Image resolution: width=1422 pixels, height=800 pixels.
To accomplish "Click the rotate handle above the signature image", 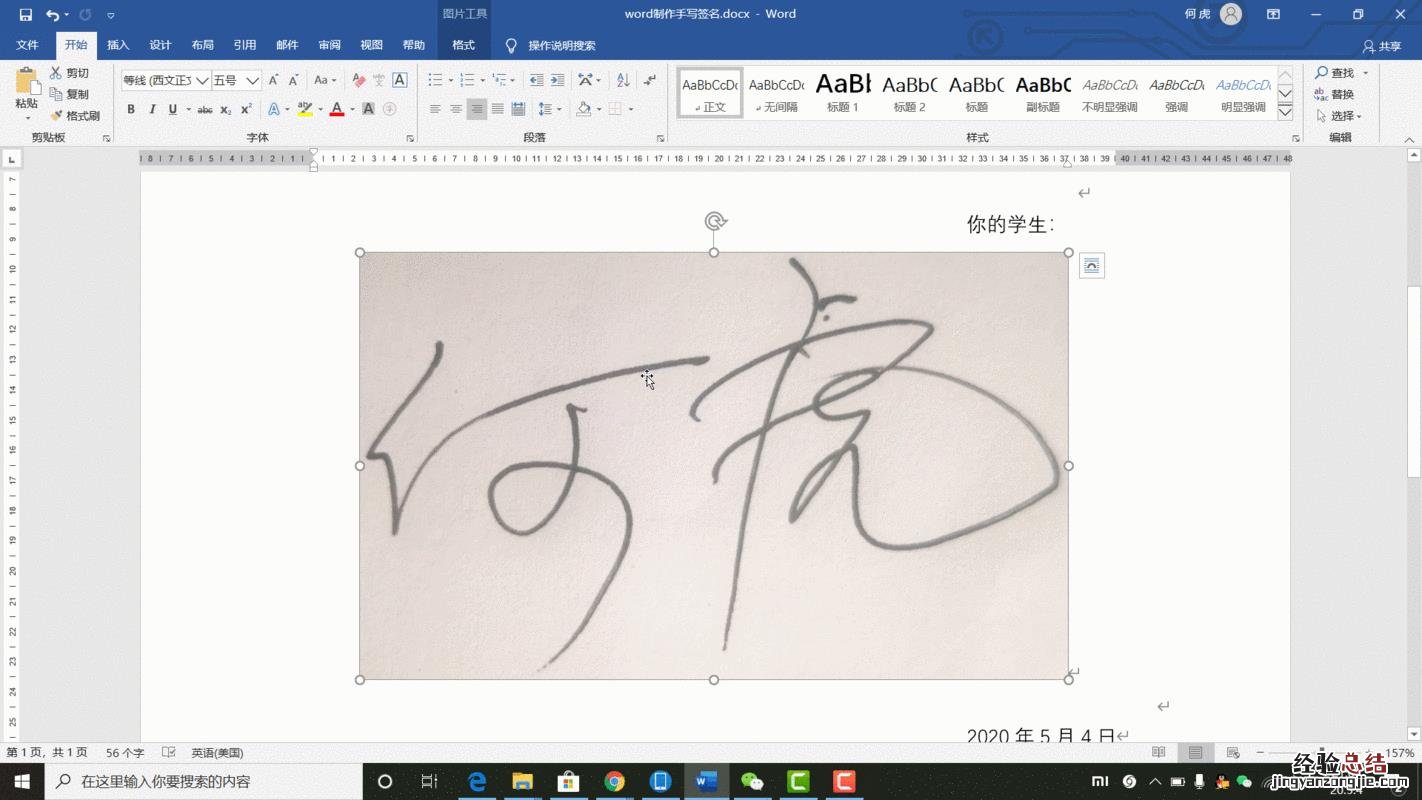I will [714, 221].
